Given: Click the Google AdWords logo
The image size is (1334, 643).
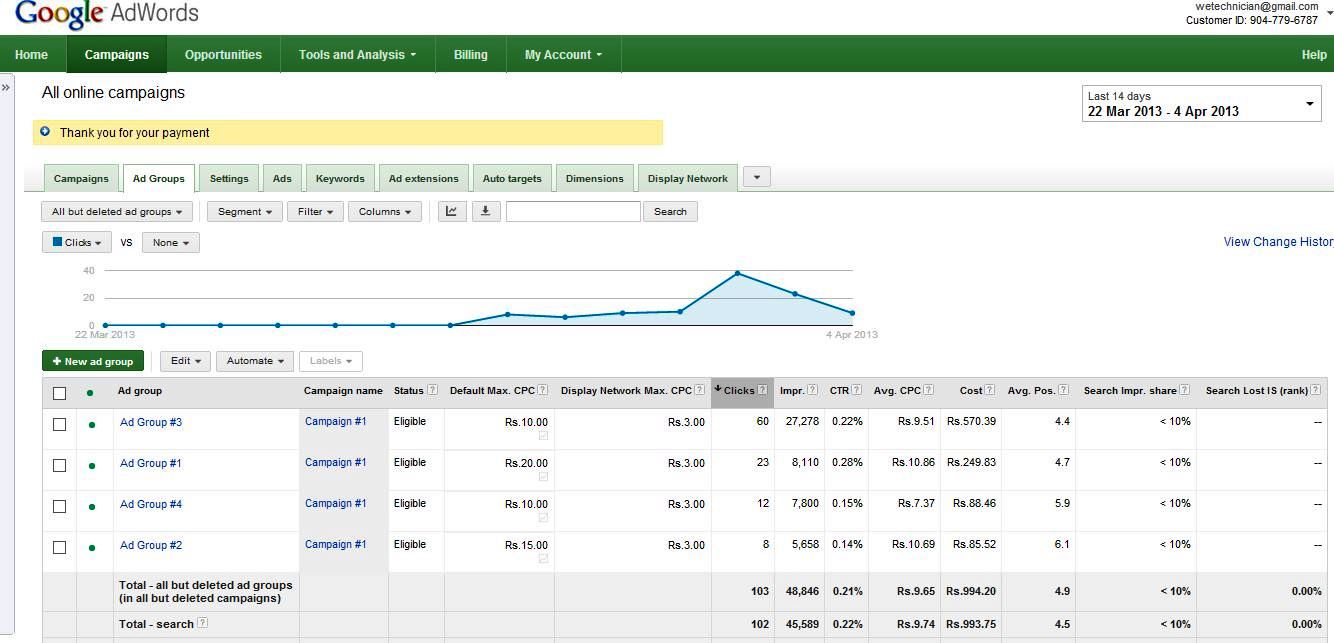Looking at the screenshot, I should pos(107,15).
